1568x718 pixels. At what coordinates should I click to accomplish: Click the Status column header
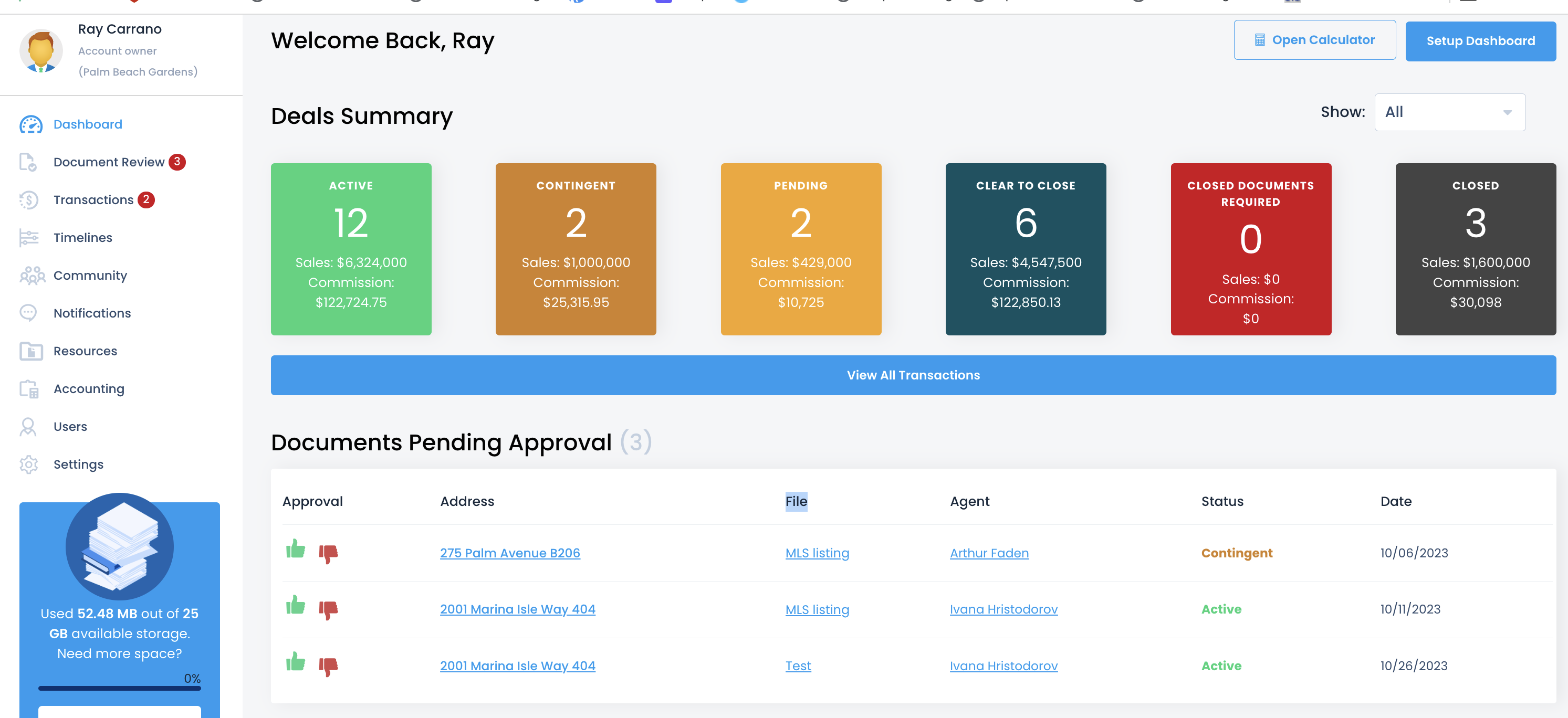click(x=1222, y=501)
